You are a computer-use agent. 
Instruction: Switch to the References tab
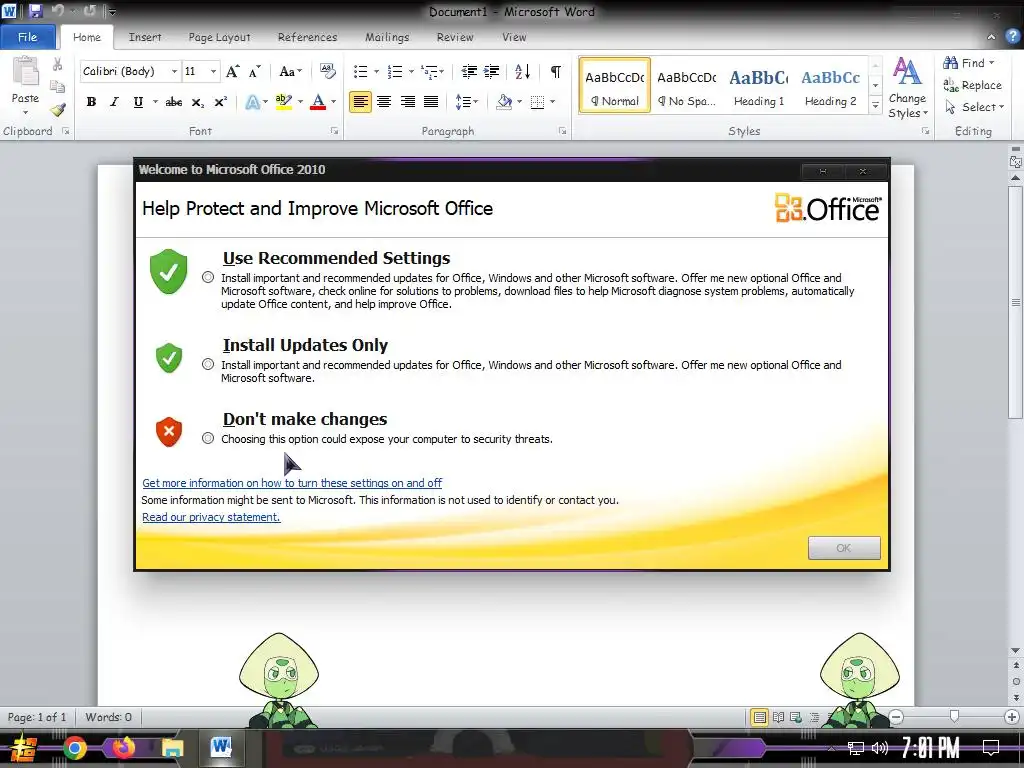coord(308,37)
